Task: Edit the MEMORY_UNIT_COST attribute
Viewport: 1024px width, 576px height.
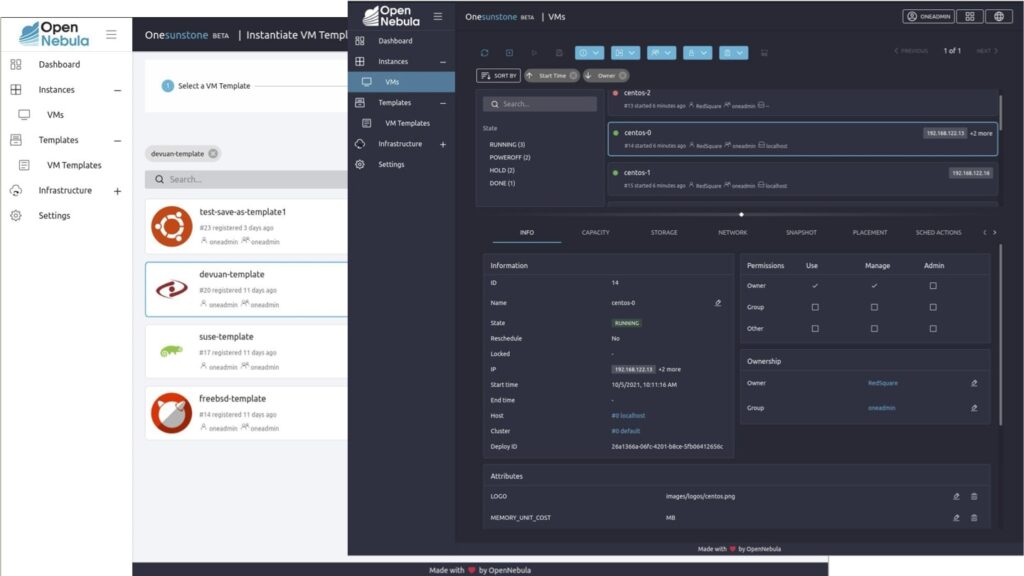Action: click(x=956, y=518)
